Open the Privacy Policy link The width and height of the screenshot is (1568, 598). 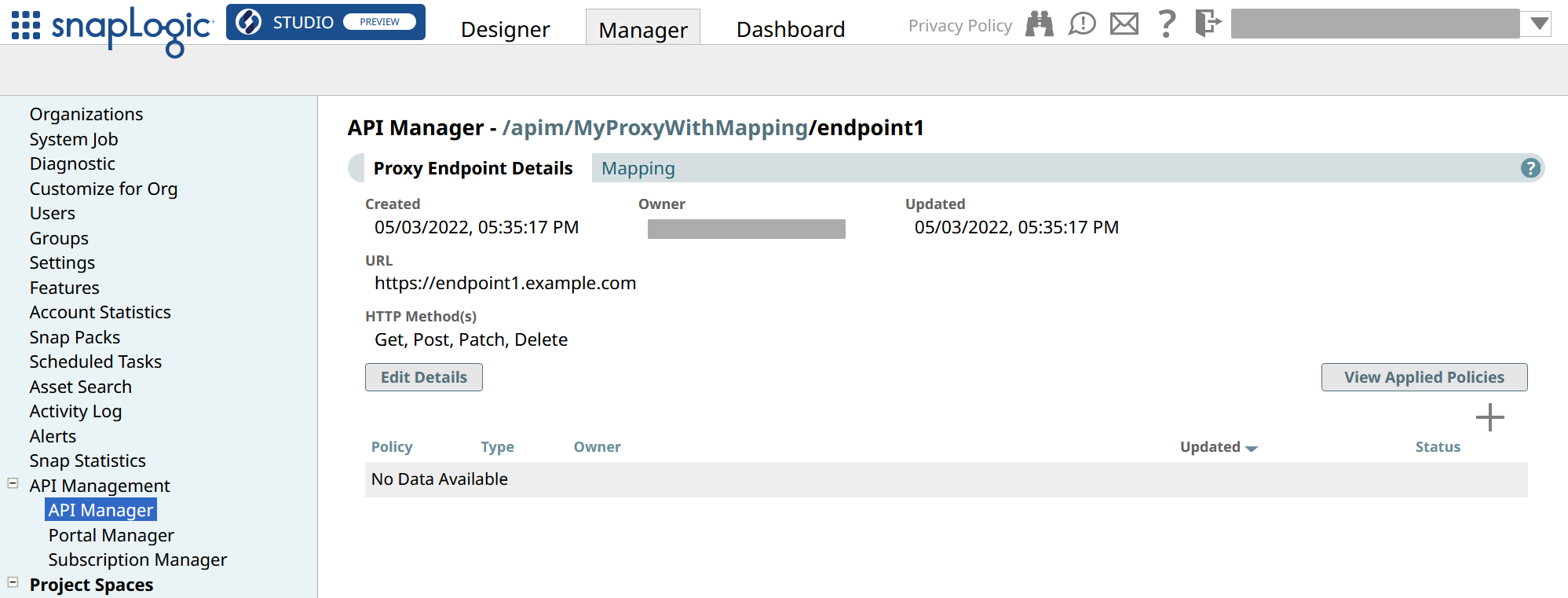point(959,26)
